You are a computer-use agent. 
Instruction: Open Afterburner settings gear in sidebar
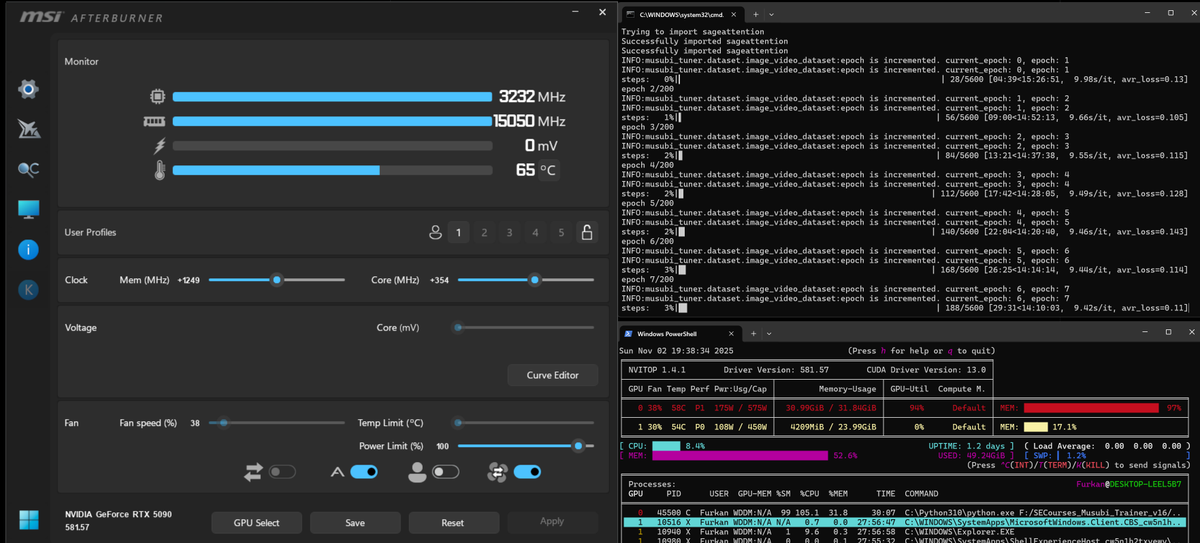pos(28,89)
